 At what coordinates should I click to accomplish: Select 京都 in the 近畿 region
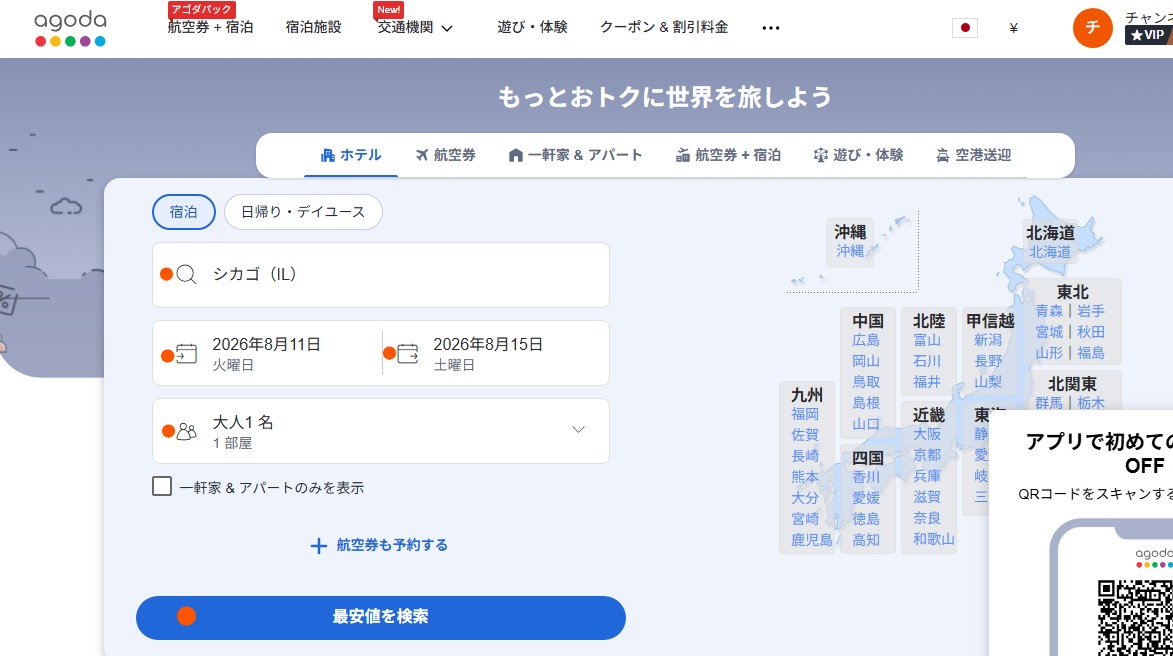(927, 455)
